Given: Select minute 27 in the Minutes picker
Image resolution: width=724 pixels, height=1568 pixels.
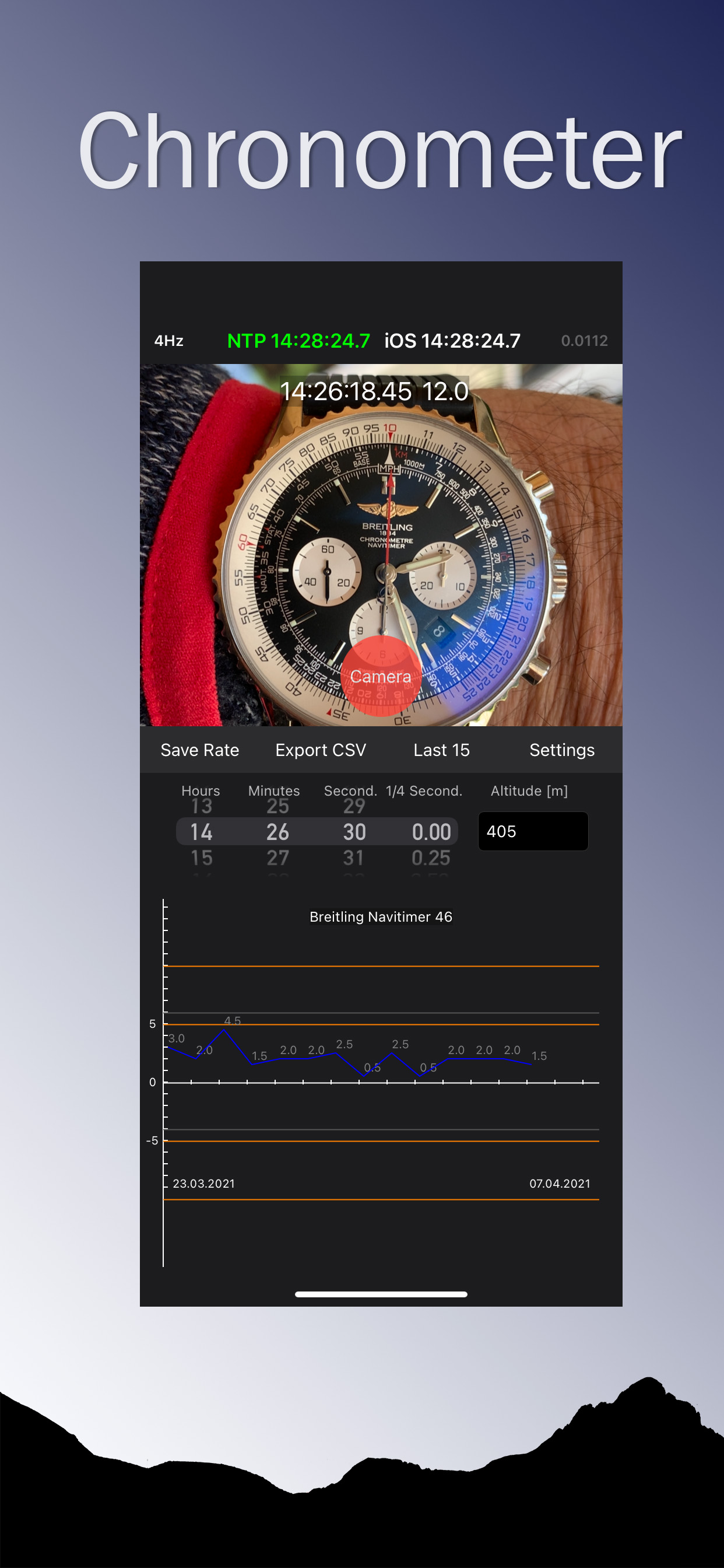Looking at the screenshot, I should coord(277,857).
